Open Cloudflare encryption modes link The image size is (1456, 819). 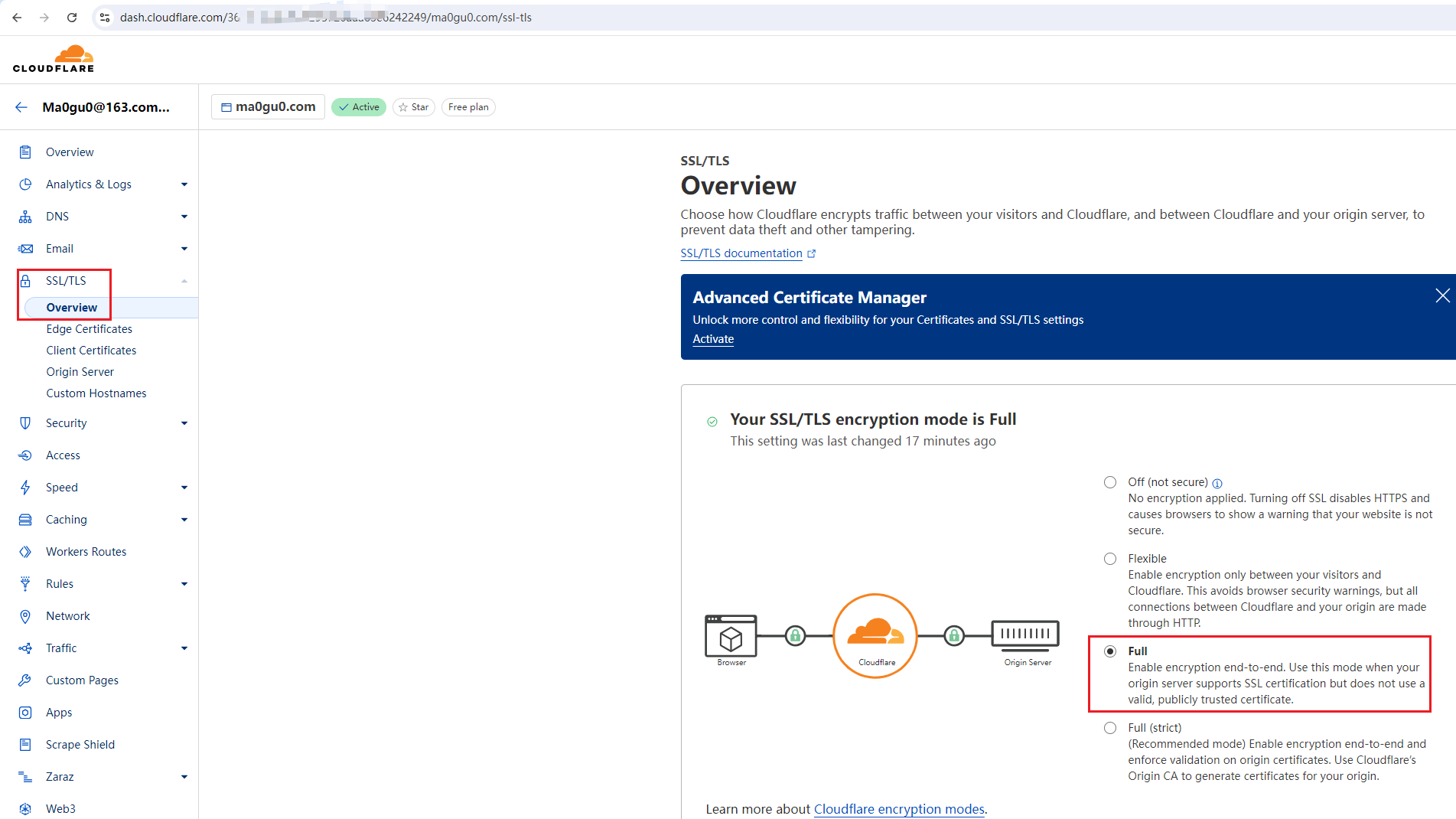[899, 809]
